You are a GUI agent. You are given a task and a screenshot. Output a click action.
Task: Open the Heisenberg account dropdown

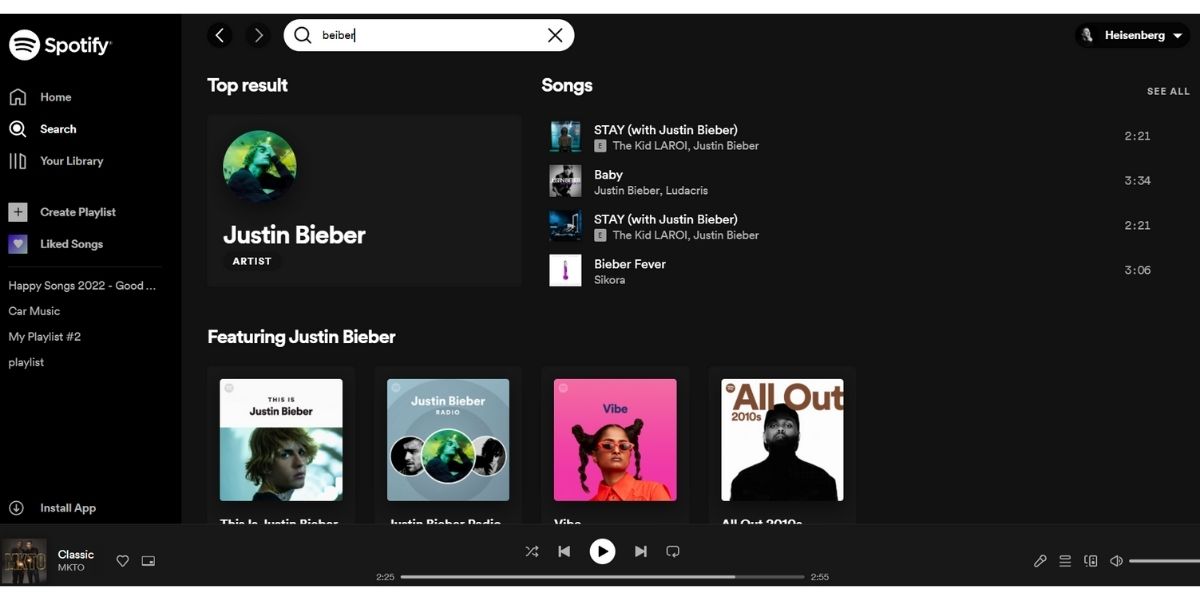point(1133,34)
